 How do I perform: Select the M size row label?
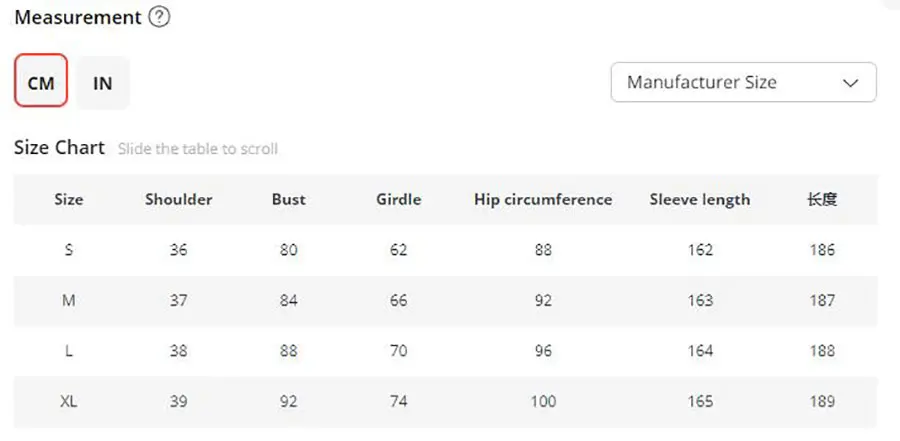[68, 300]
